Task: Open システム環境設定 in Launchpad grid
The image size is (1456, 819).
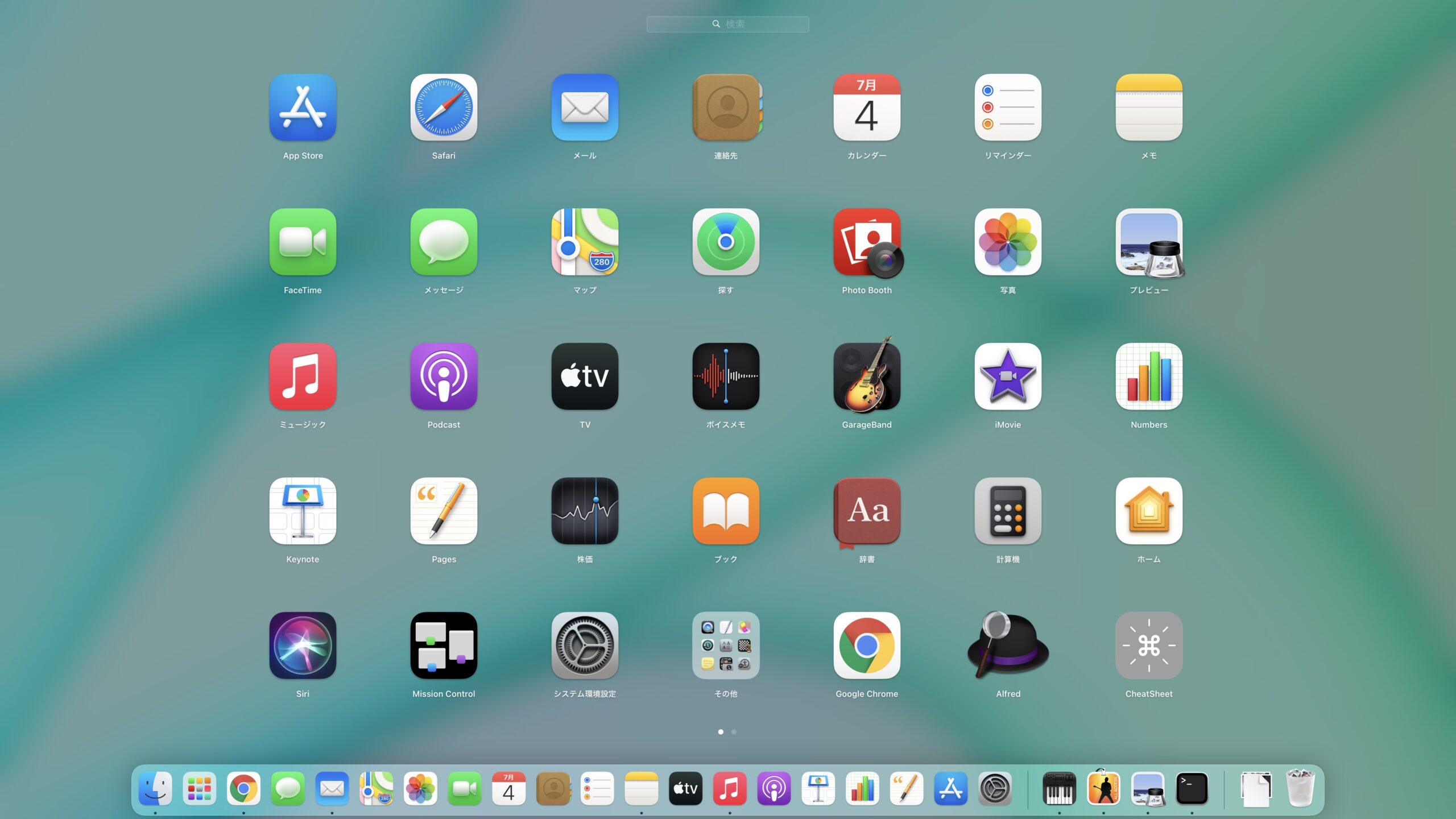Action: 585,646
